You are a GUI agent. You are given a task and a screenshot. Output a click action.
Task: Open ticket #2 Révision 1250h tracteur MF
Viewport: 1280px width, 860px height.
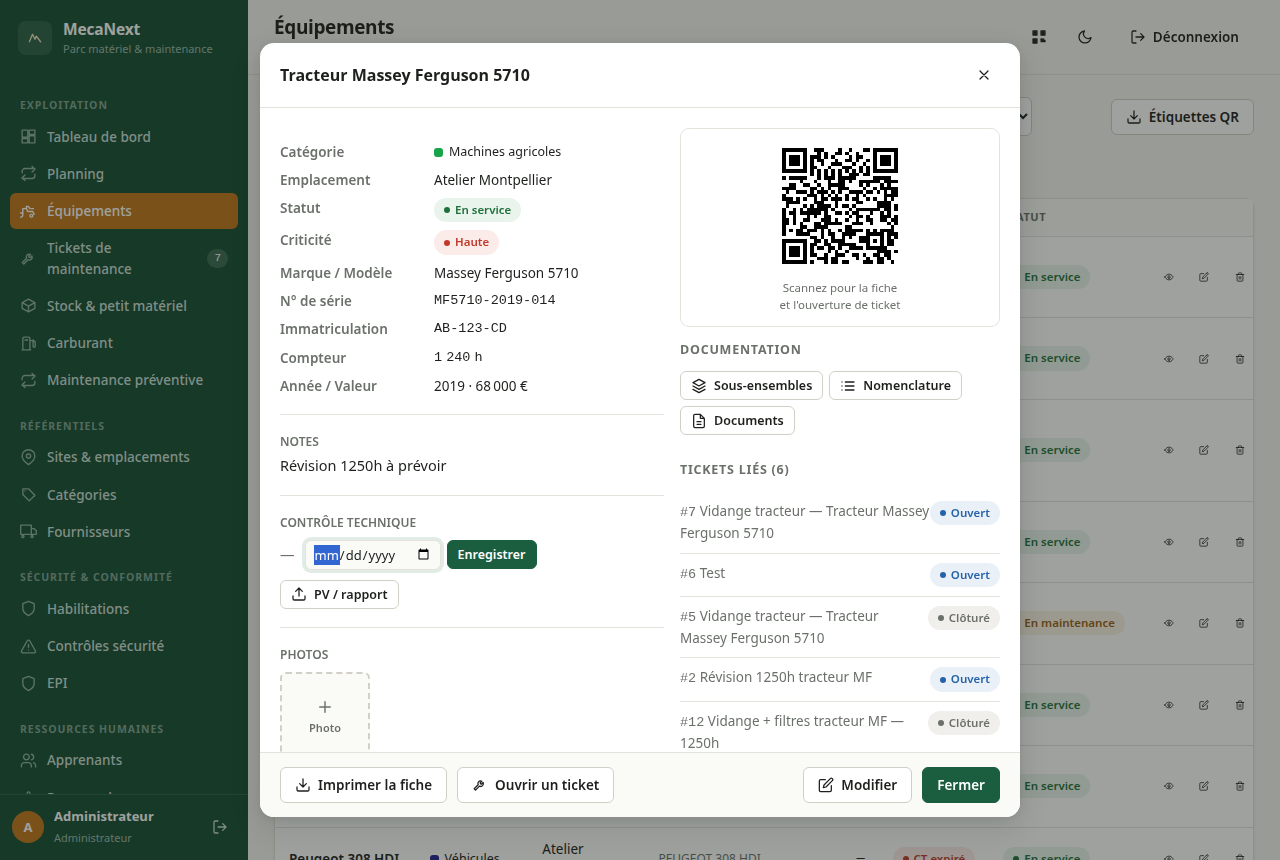840,678
